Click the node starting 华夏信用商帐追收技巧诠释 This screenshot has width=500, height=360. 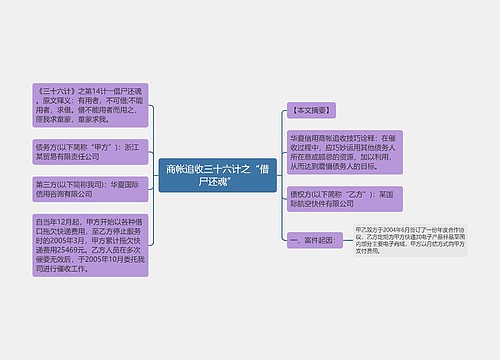pos(345,152)
